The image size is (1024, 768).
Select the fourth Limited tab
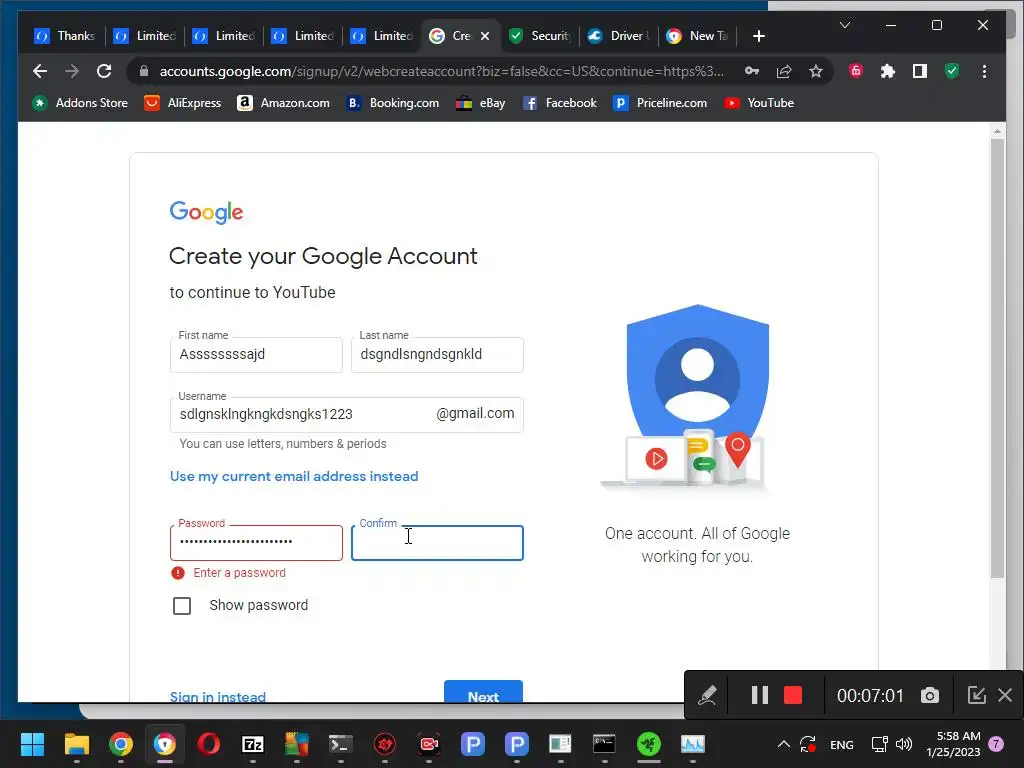click(x=381, y=36)
